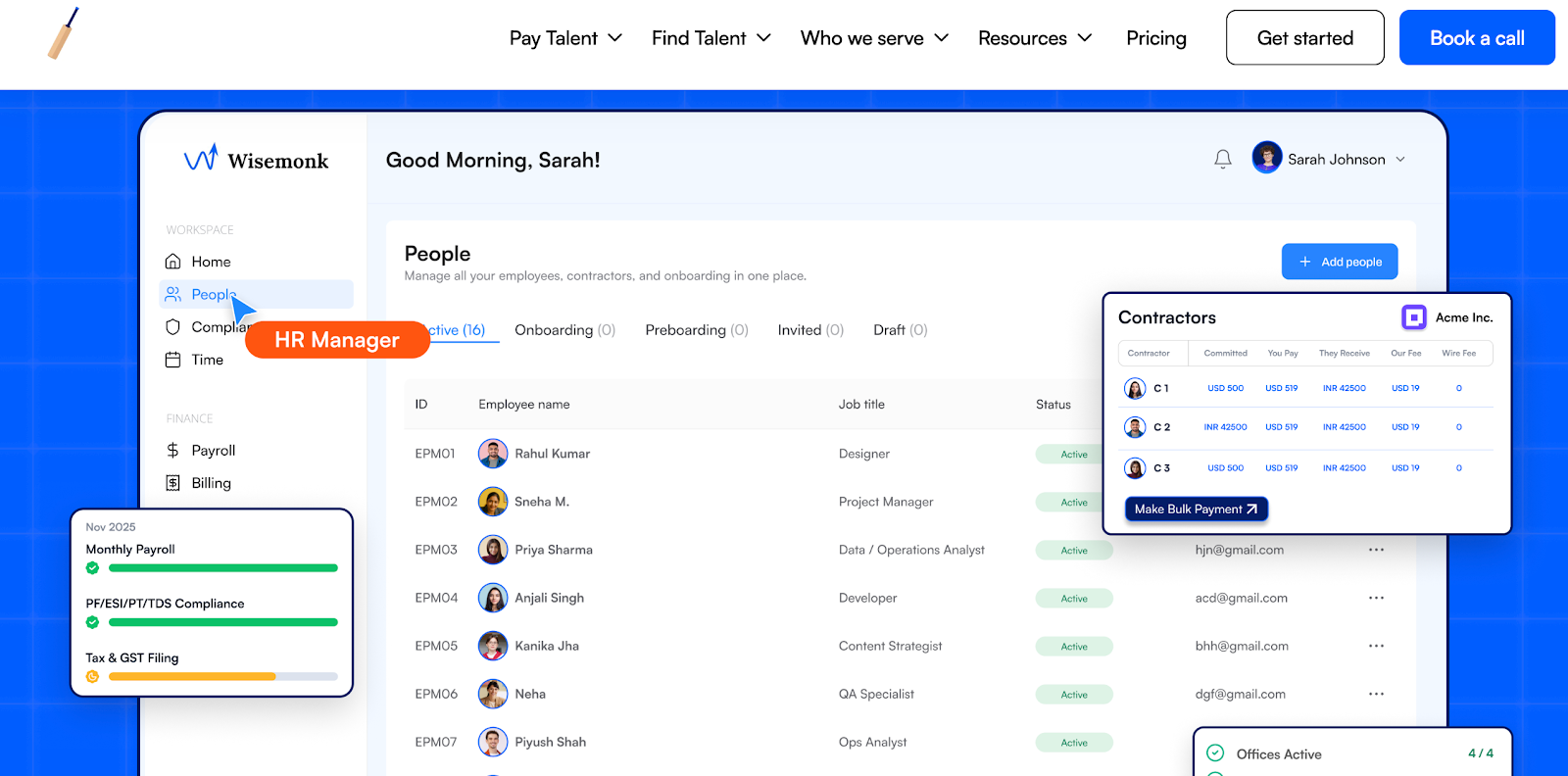Click Rahul Kumar's avatar

coord(493,454)
